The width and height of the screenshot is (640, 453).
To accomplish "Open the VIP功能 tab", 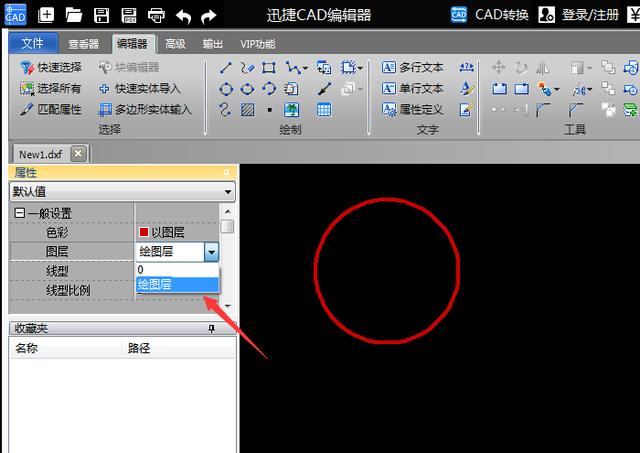I will (258, 44).
